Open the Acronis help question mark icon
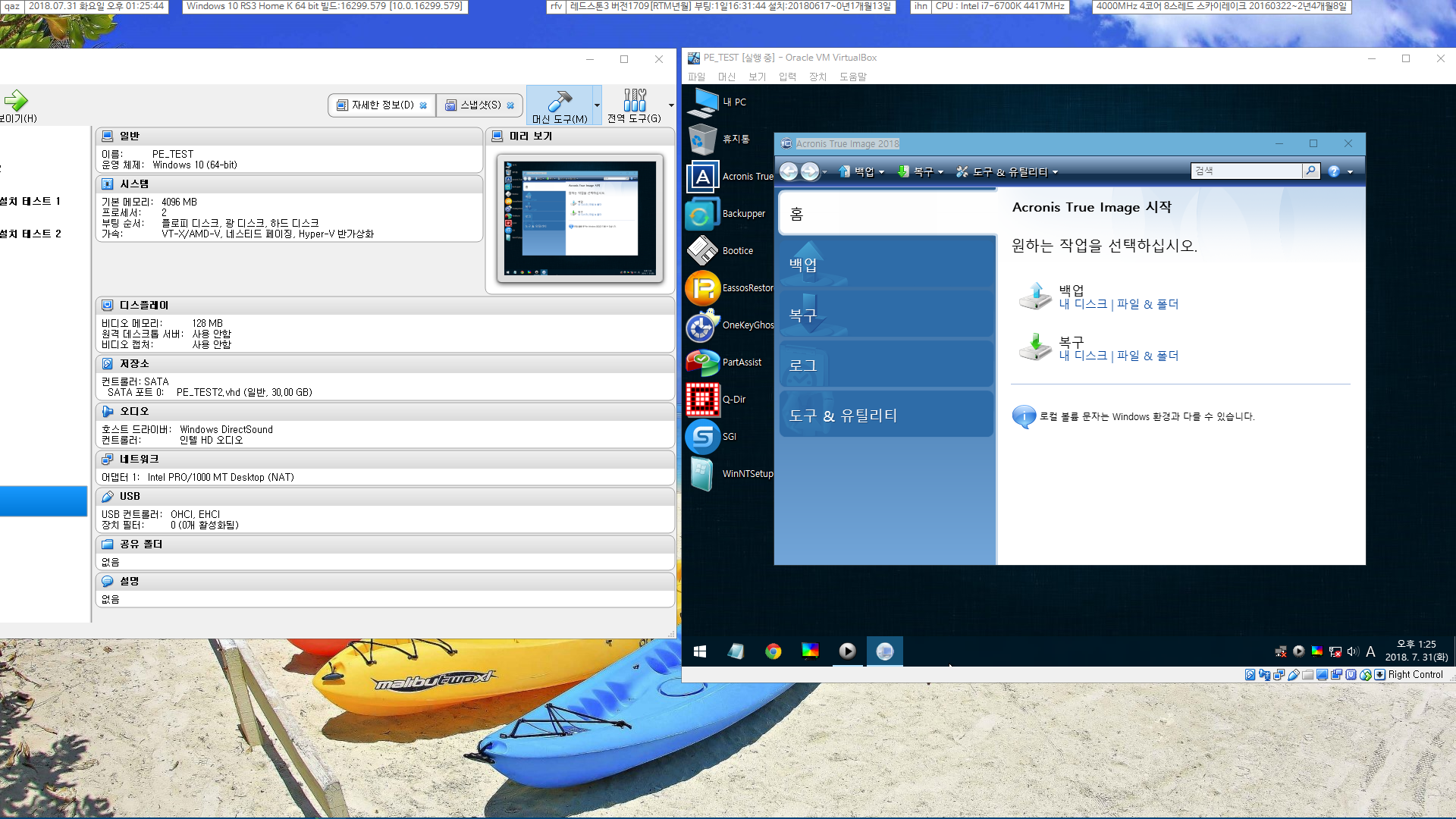 (x=1334, y=171)
